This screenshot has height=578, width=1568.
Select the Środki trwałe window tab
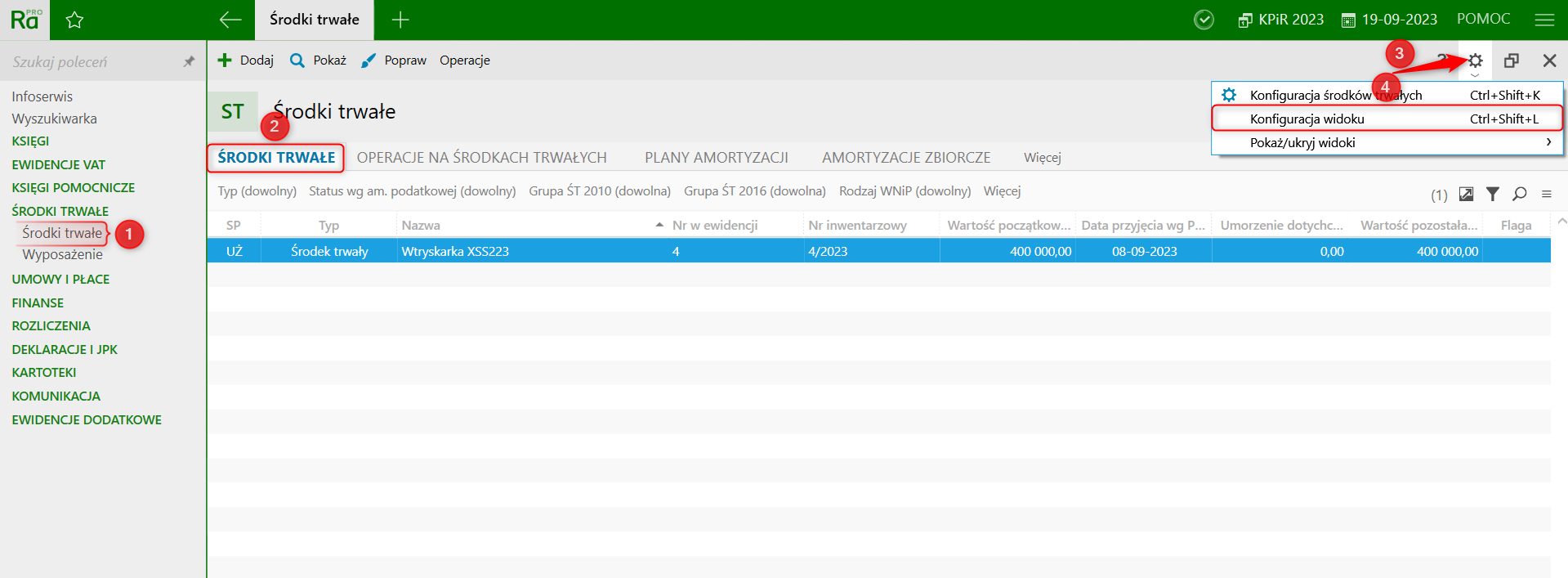tap(315, 20)
